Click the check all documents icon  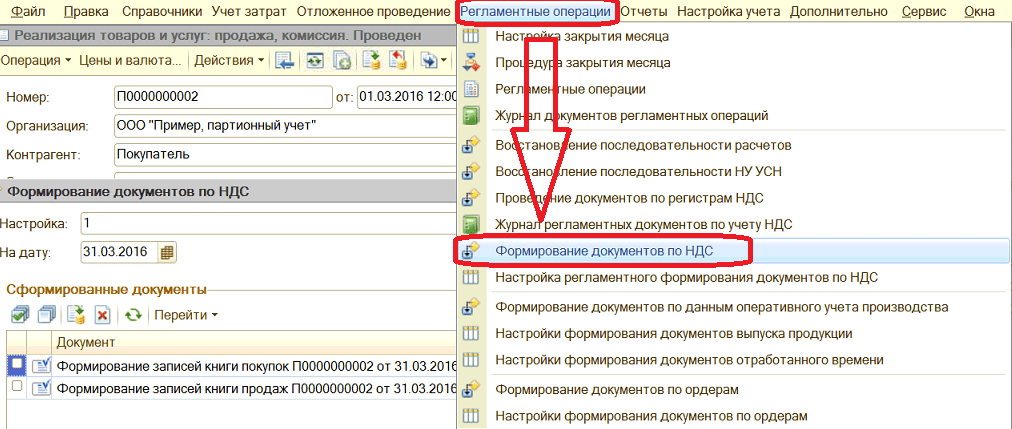18,315
